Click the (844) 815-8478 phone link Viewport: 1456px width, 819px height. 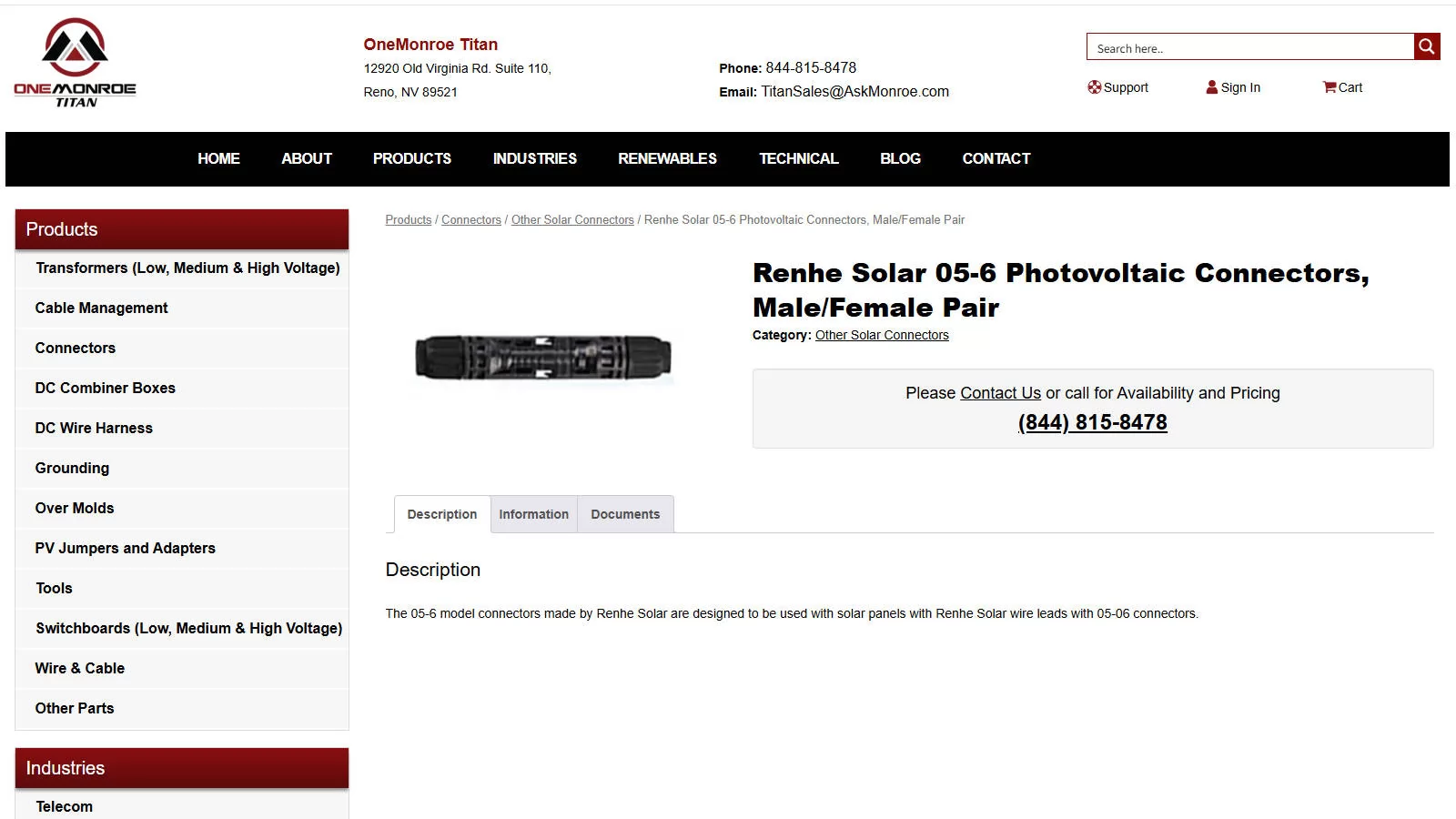pyautogui.click(x=1092, y=422)
